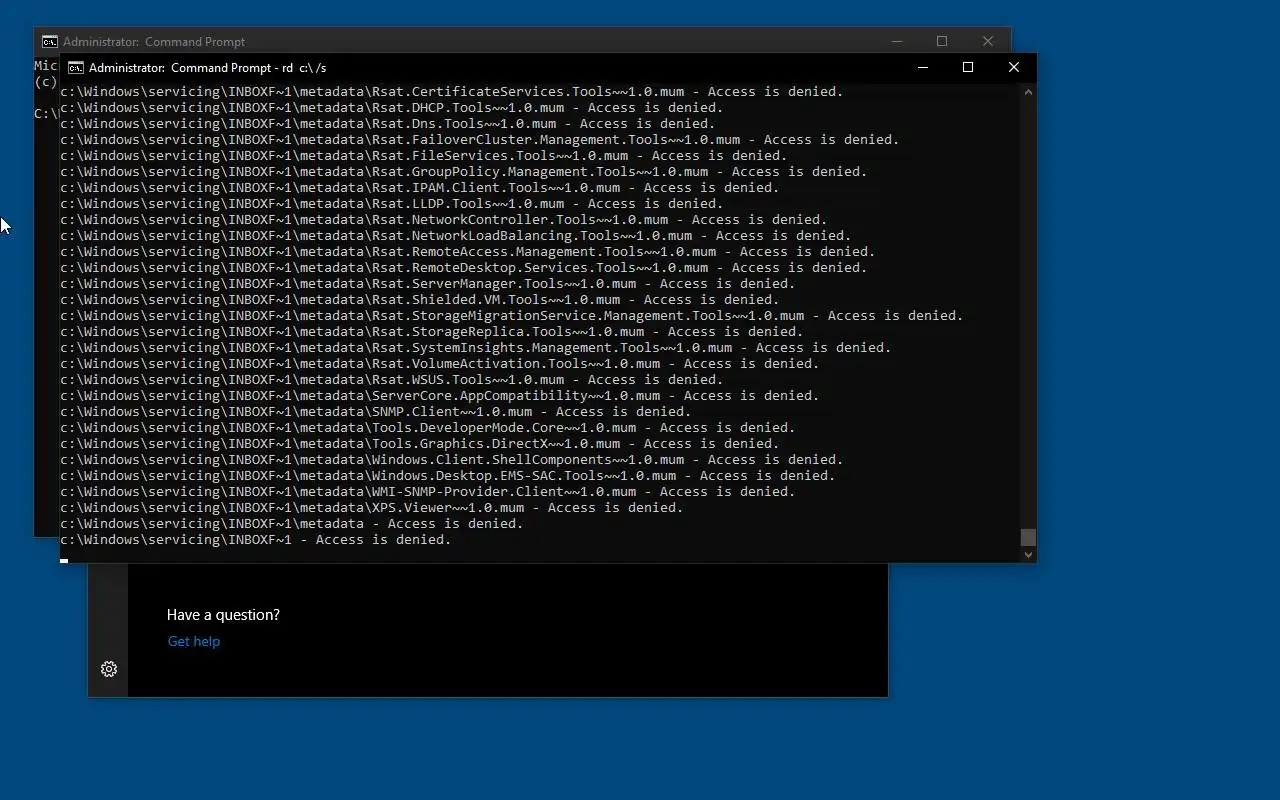Maximize the background Command Prompt window
Viewport: 1280px width, 800px height.
(942, 42)
